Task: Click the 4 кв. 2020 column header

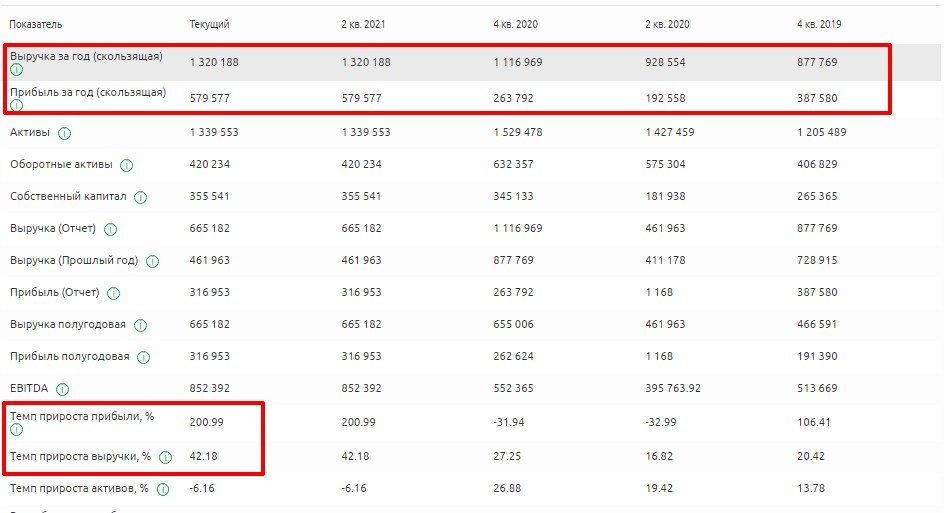Action: point(514,23)
